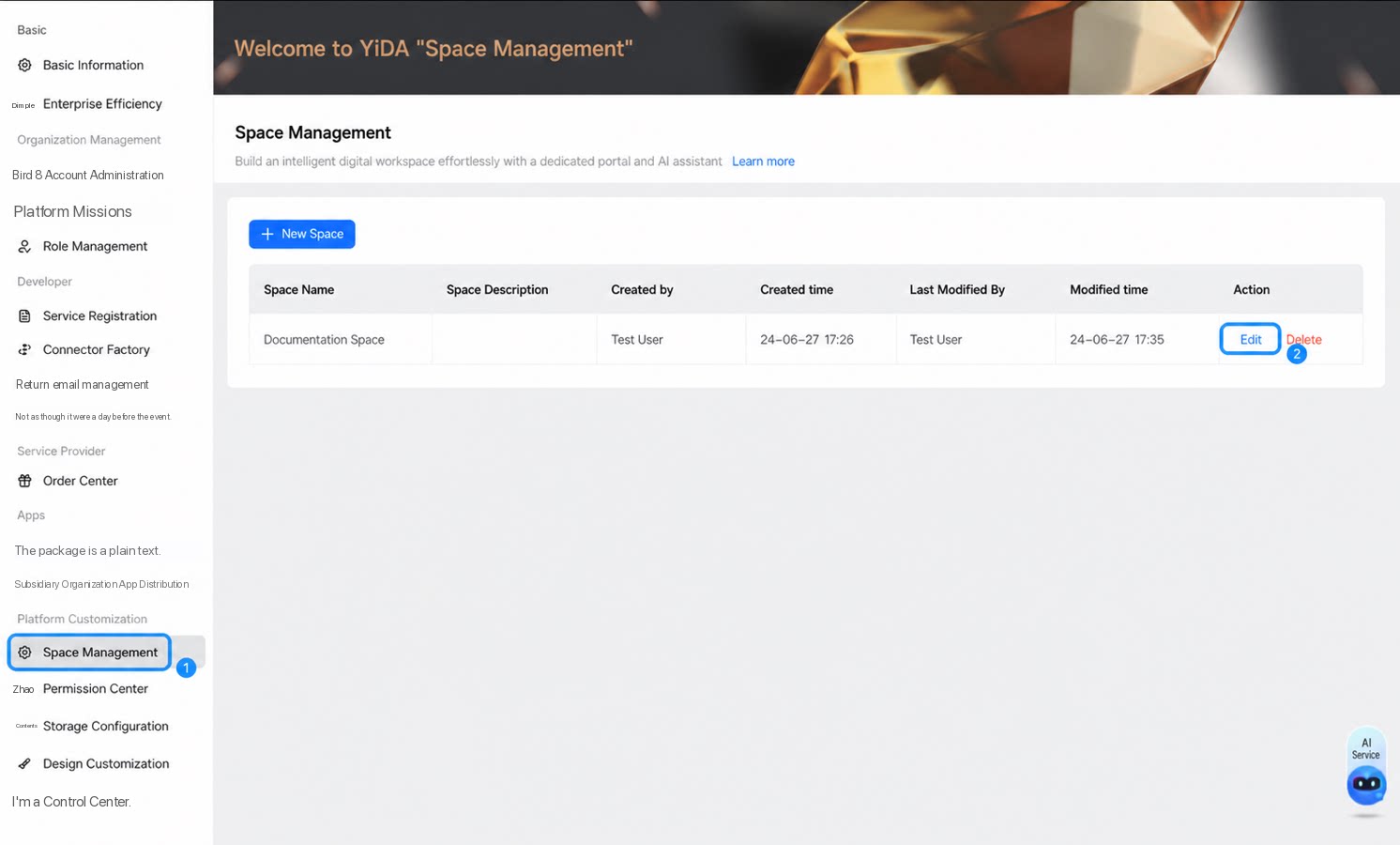Open Permission Center in sidebar
1400x845 pixels.
96,689
